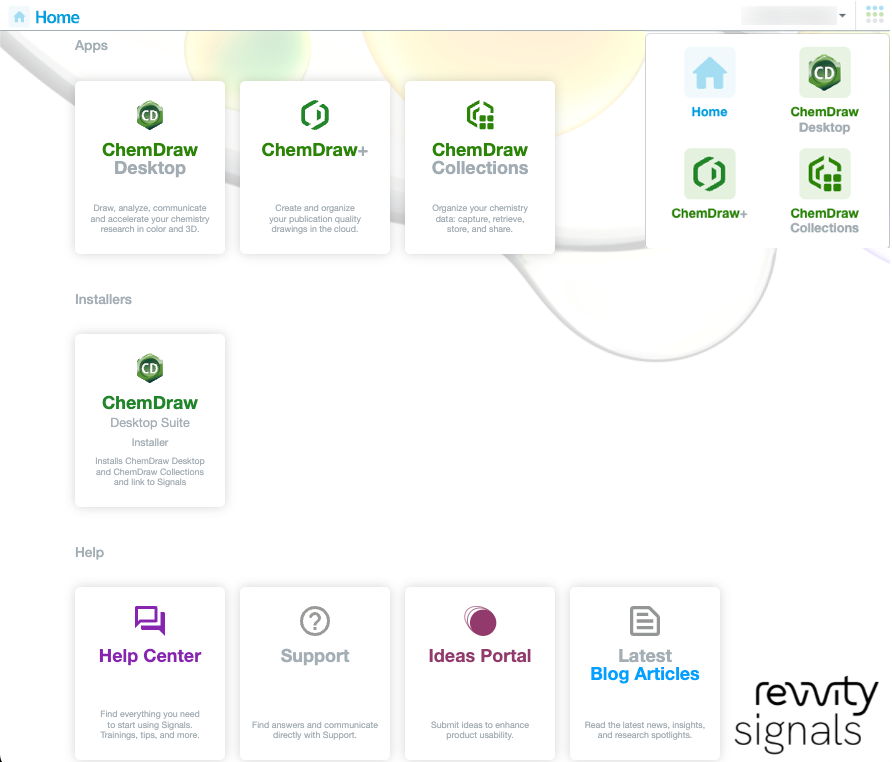Click the Support question-mark icon
The height and width of the screenshot is (762, 892).
pyautogui.click(x=314, y=621)
